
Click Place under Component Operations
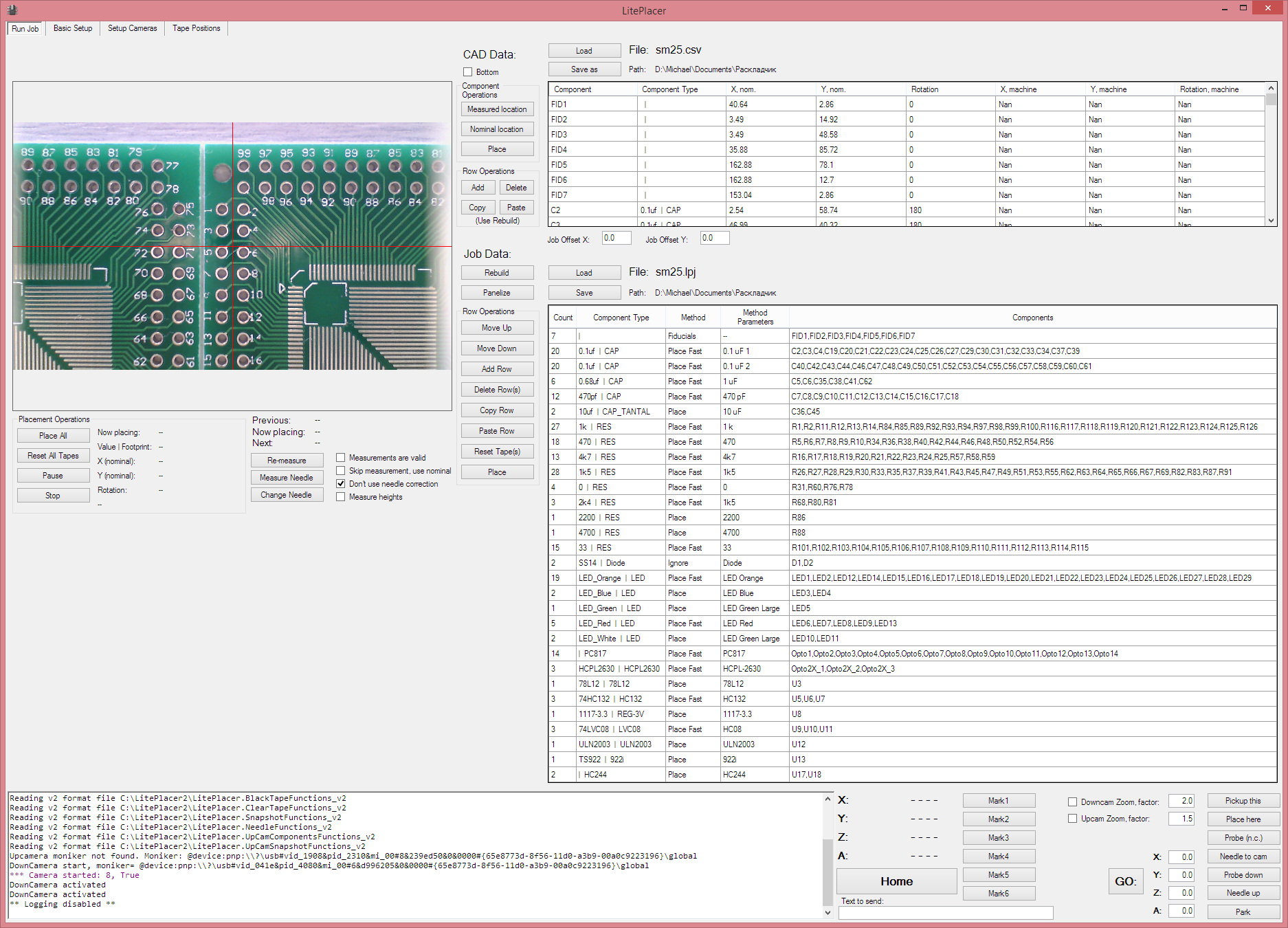coord(497,149)
